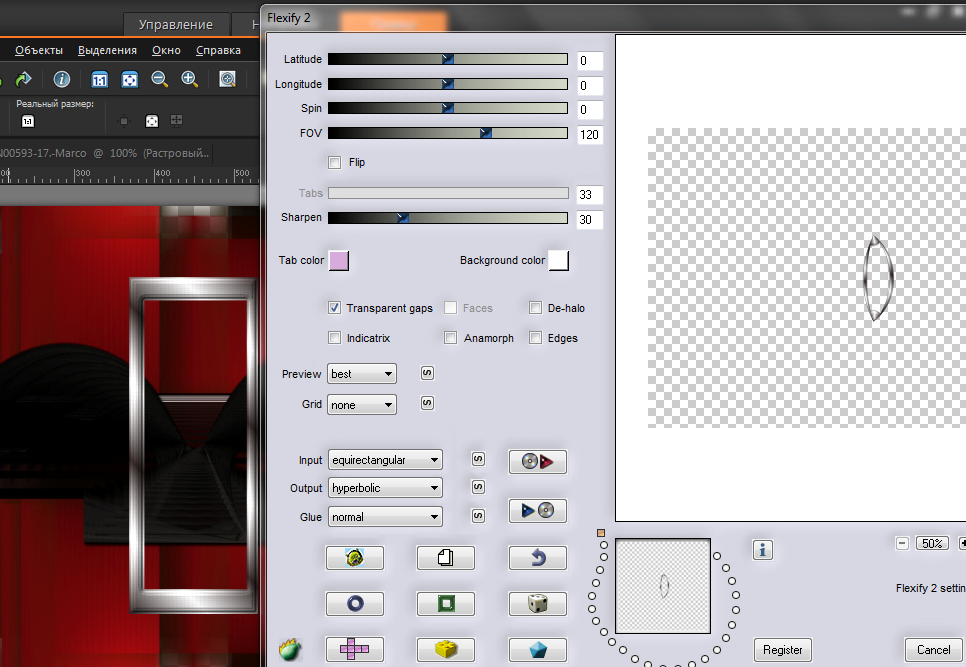The image size is (966, 667).
Task: Click the pink Tab color swatch
Action: pos(339,261)
